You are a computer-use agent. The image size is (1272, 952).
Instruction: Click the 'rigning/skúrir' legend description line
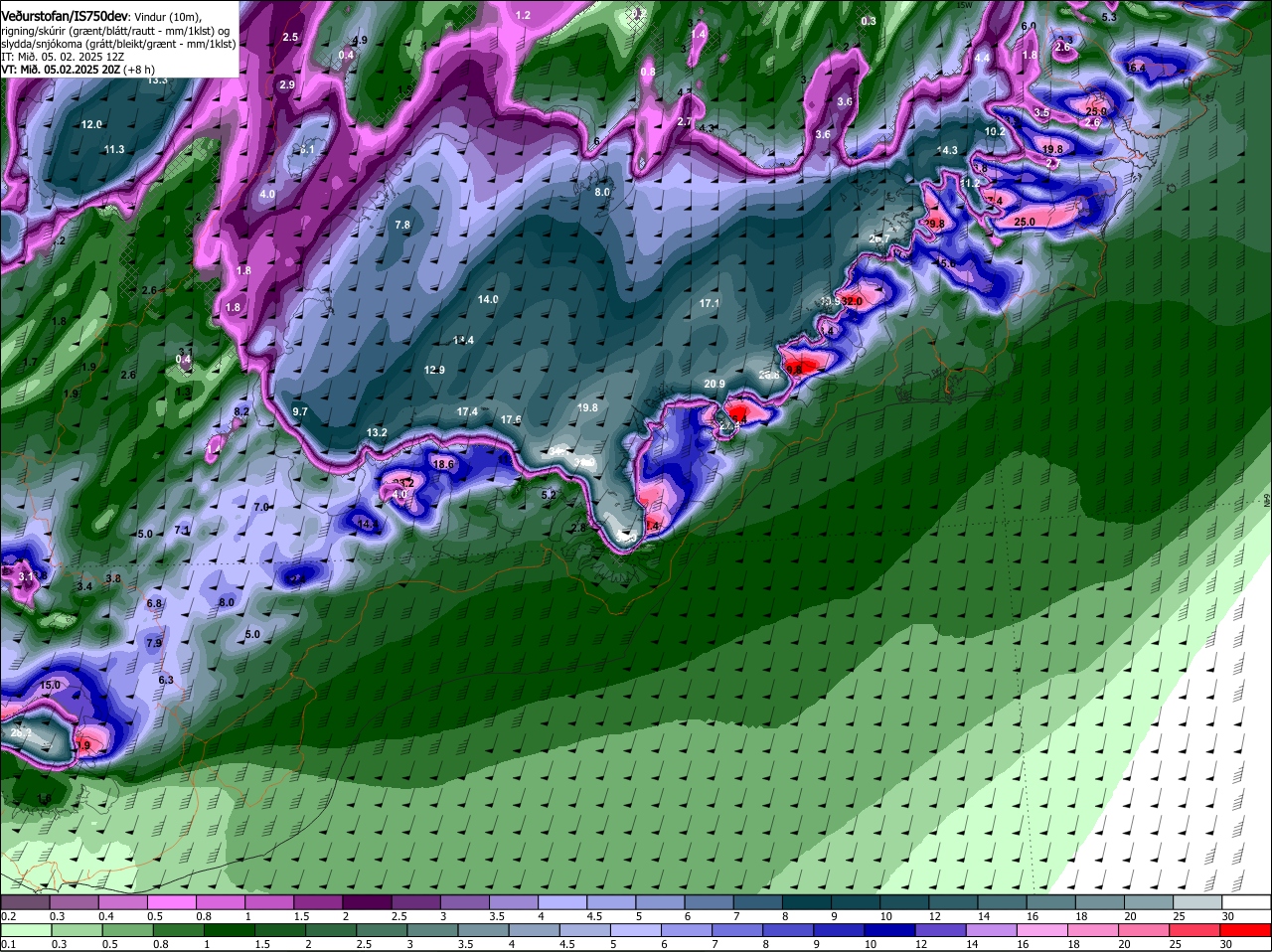113,31
